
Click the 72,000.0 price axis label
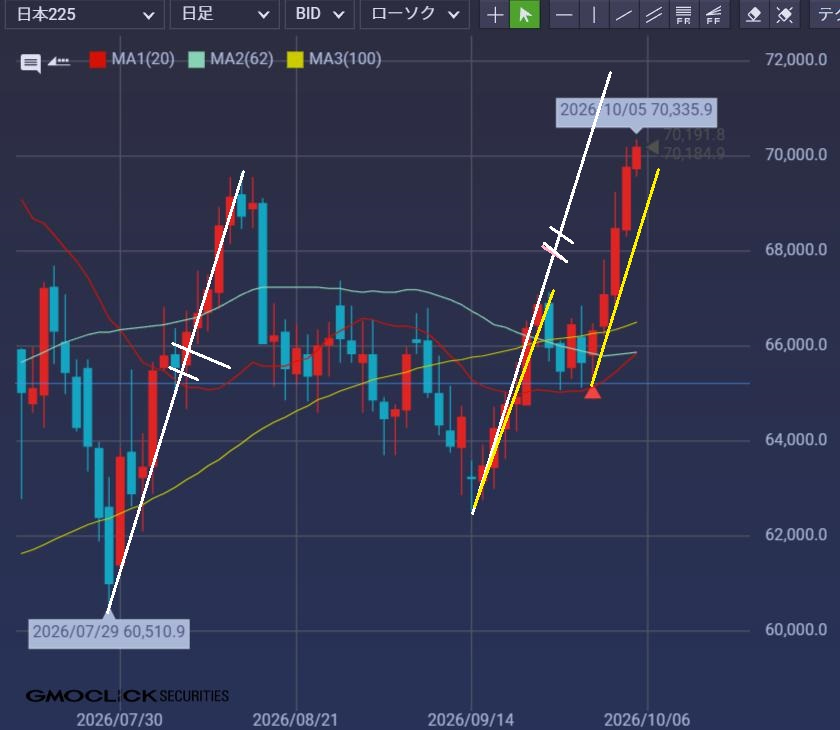click(796, 60)
